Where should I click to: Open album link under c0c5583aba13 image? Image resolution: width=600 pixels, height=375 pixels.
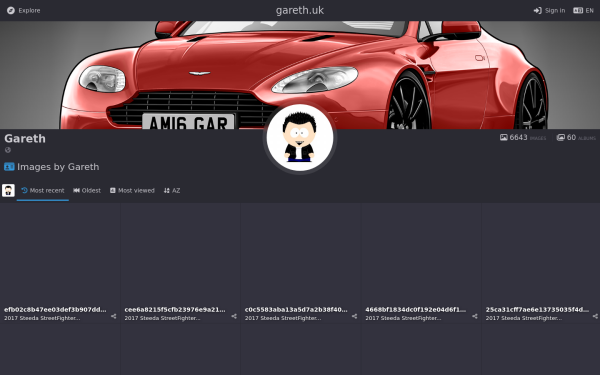tap(283, 318)
